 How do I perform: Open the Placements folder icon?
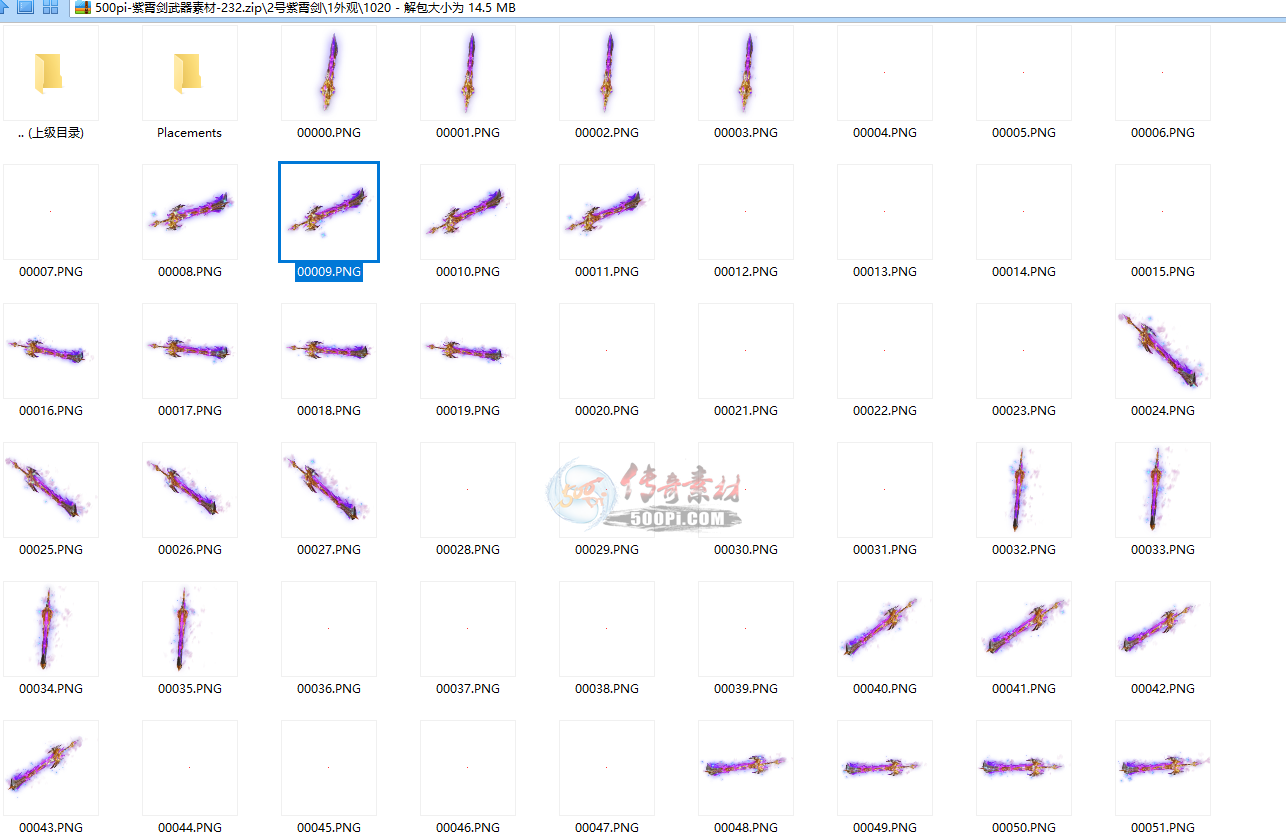click(x=190, y=73)
